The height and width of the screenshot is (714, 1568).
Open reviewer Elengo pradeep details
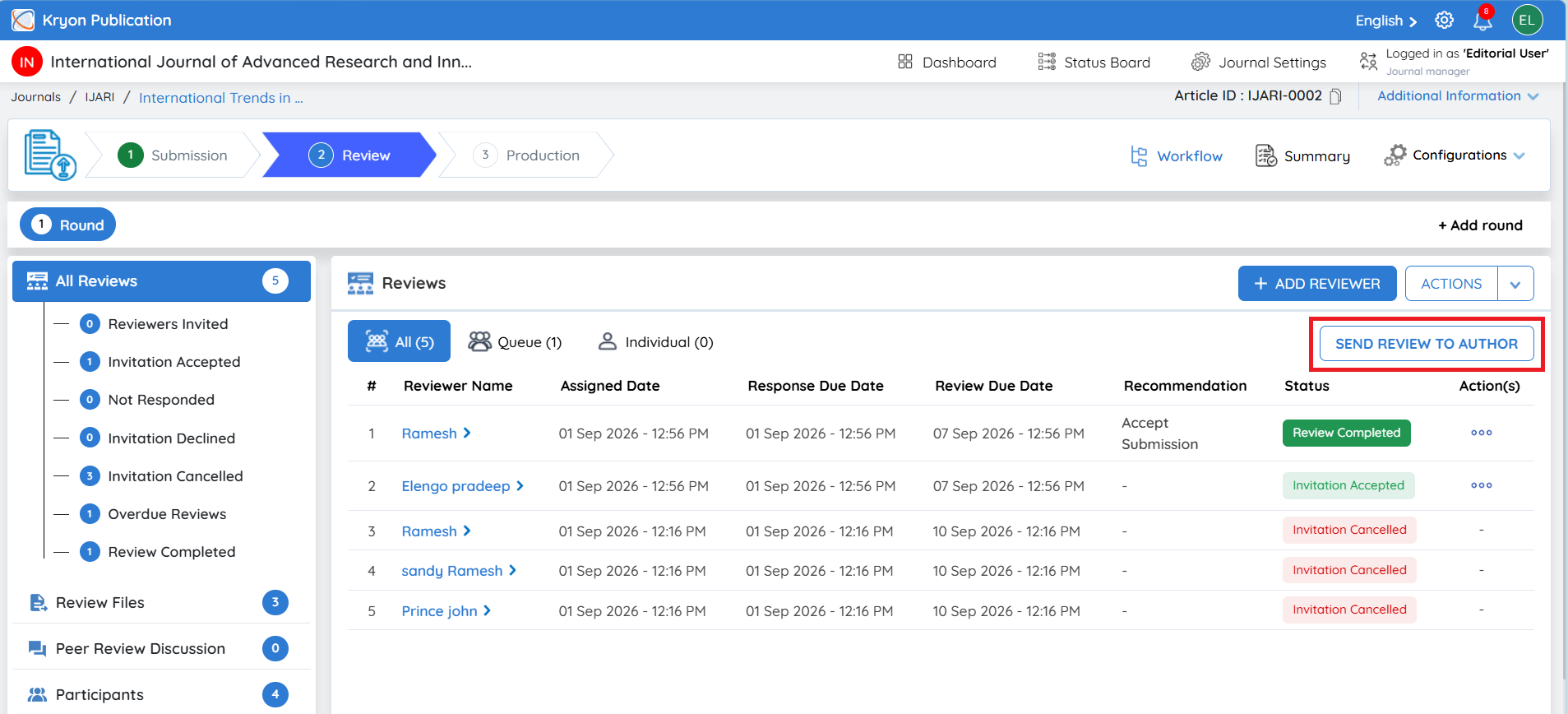462,486
